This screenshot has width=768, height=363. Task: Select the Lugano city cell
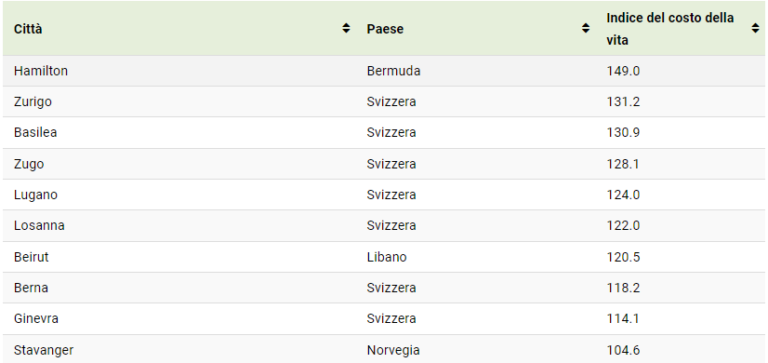179,194
